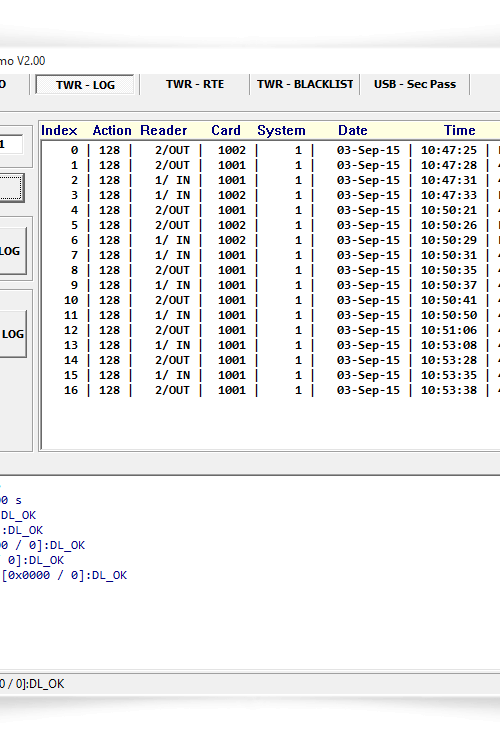Click the Reader column header
This screenshot has height=744, width=500.
164,130
